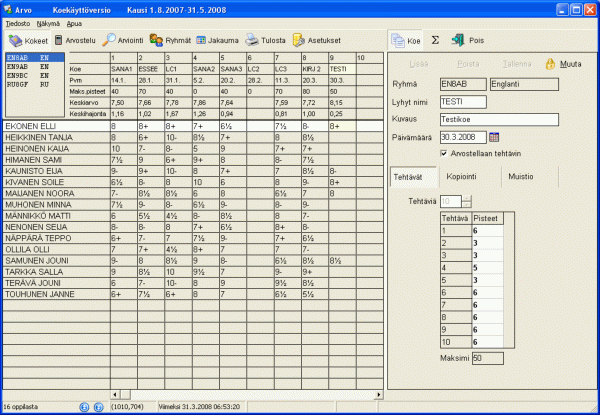The image size is (600, 415).
Task: Click the sigma summary tab icon
Action: [x=436, y=40]
